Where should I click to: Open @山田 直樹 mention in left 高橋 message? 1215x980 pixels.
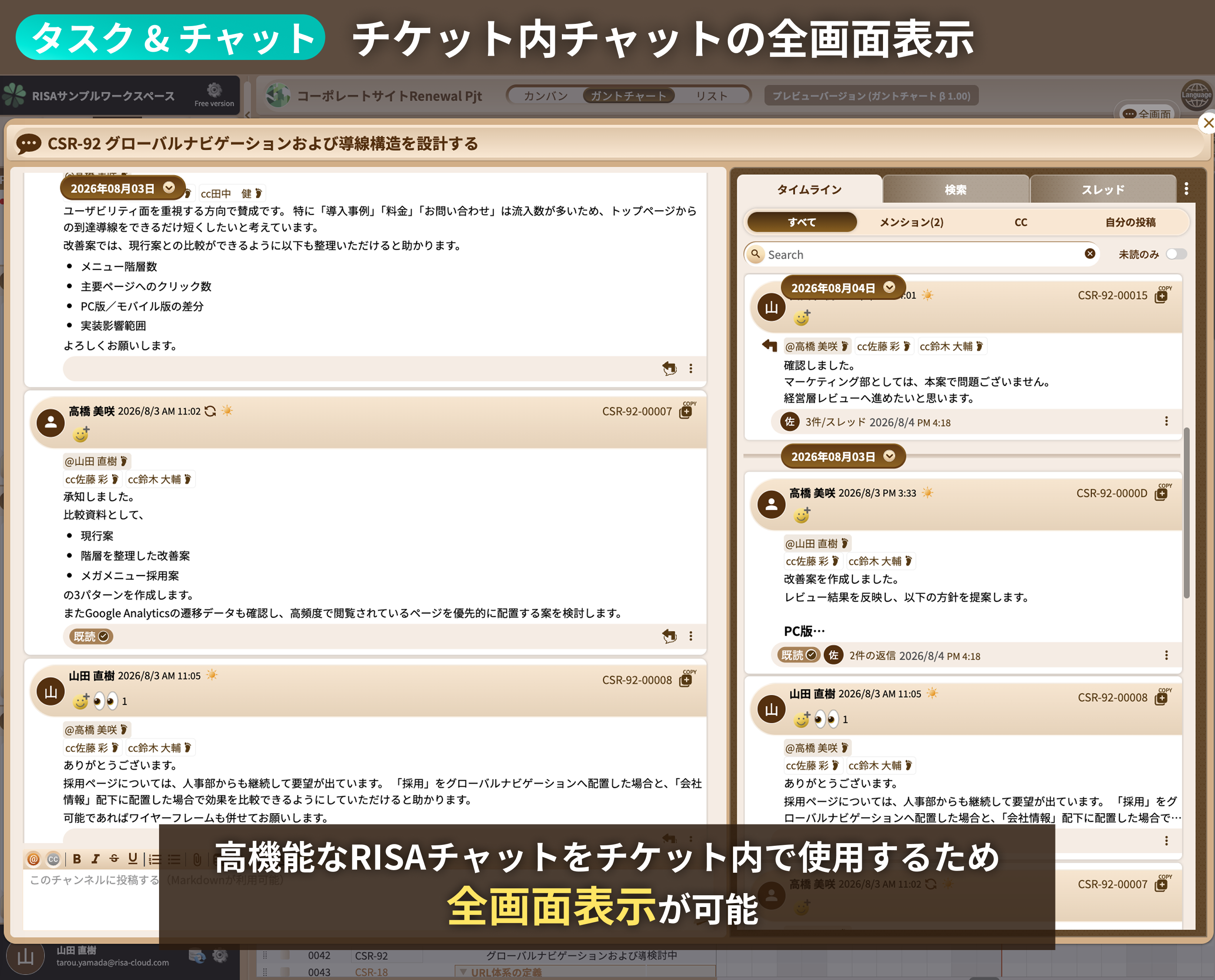(x=96, y=461)
